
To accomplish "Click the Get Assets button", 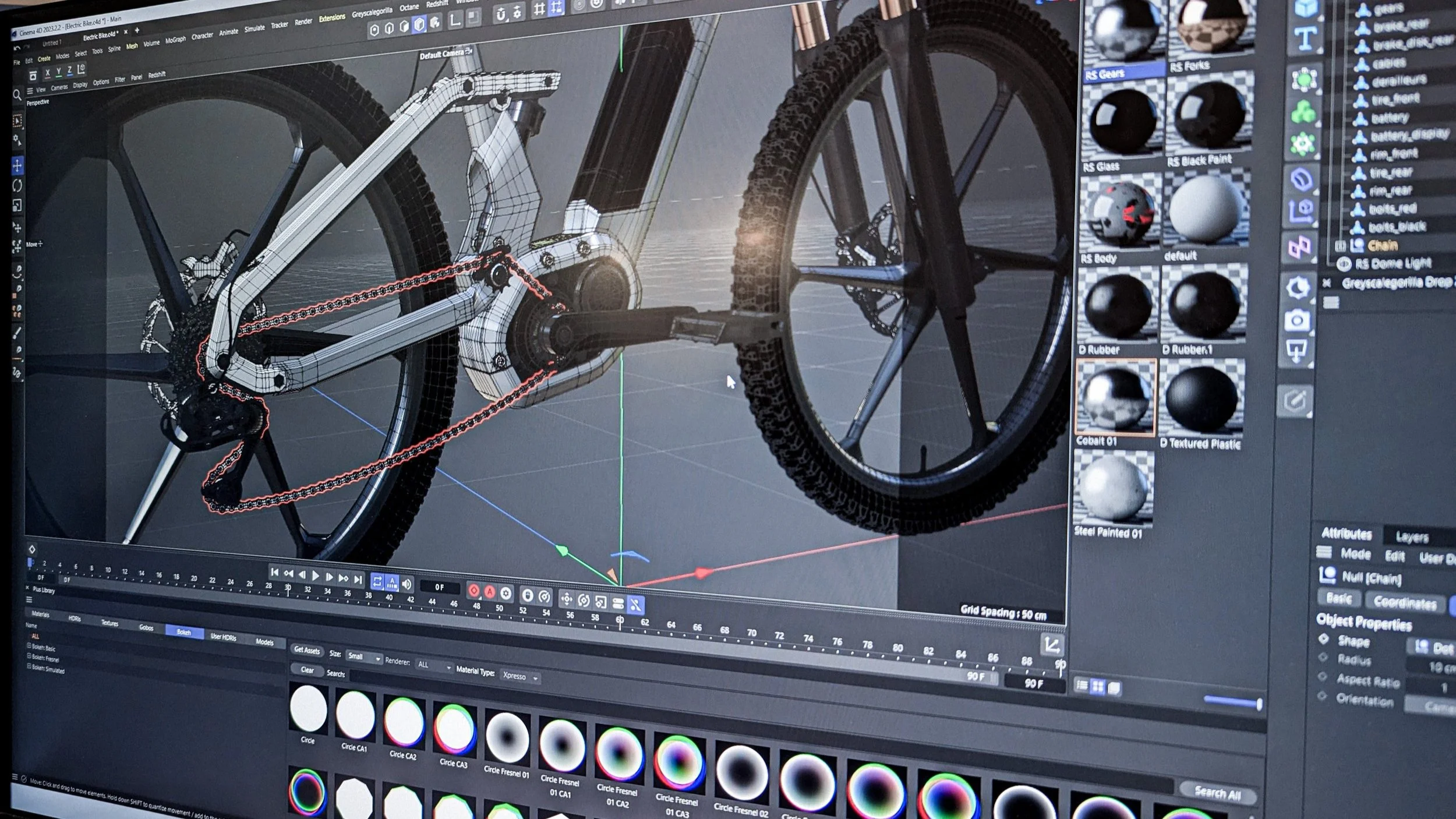I will point(307,650).
